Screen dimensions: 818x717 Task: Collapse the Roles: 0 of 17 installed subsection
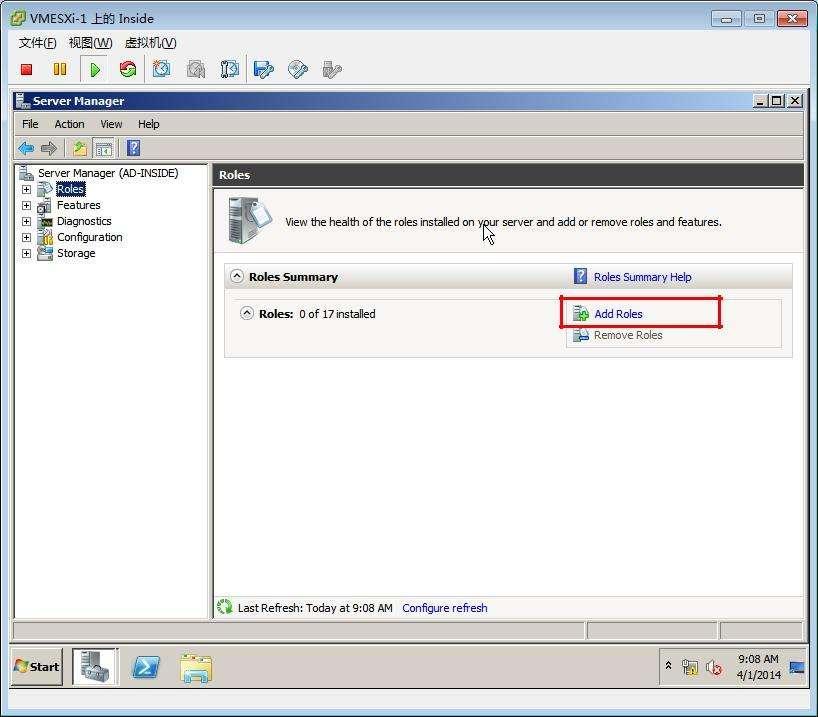pos(247,313)
